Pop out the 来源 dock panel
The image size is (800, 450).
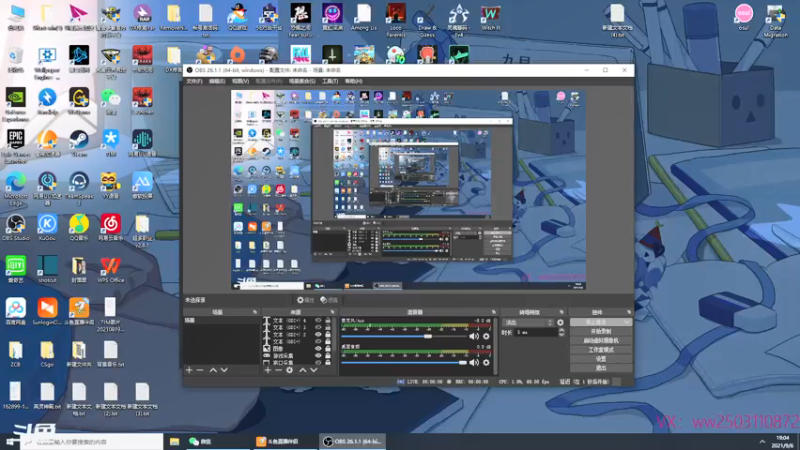[x=332, y=312]
